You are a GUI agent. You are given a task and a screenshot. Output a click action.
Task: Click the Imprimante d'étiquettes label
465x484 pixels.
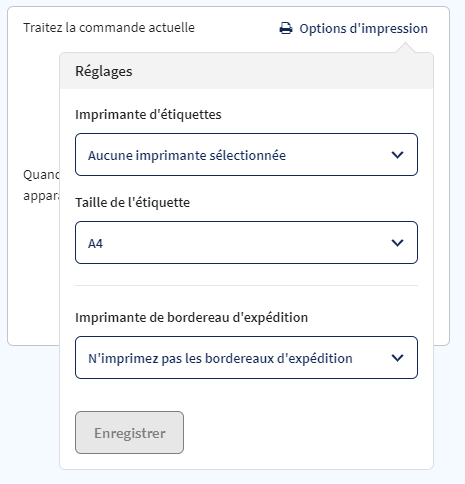(x=148, y=115)
